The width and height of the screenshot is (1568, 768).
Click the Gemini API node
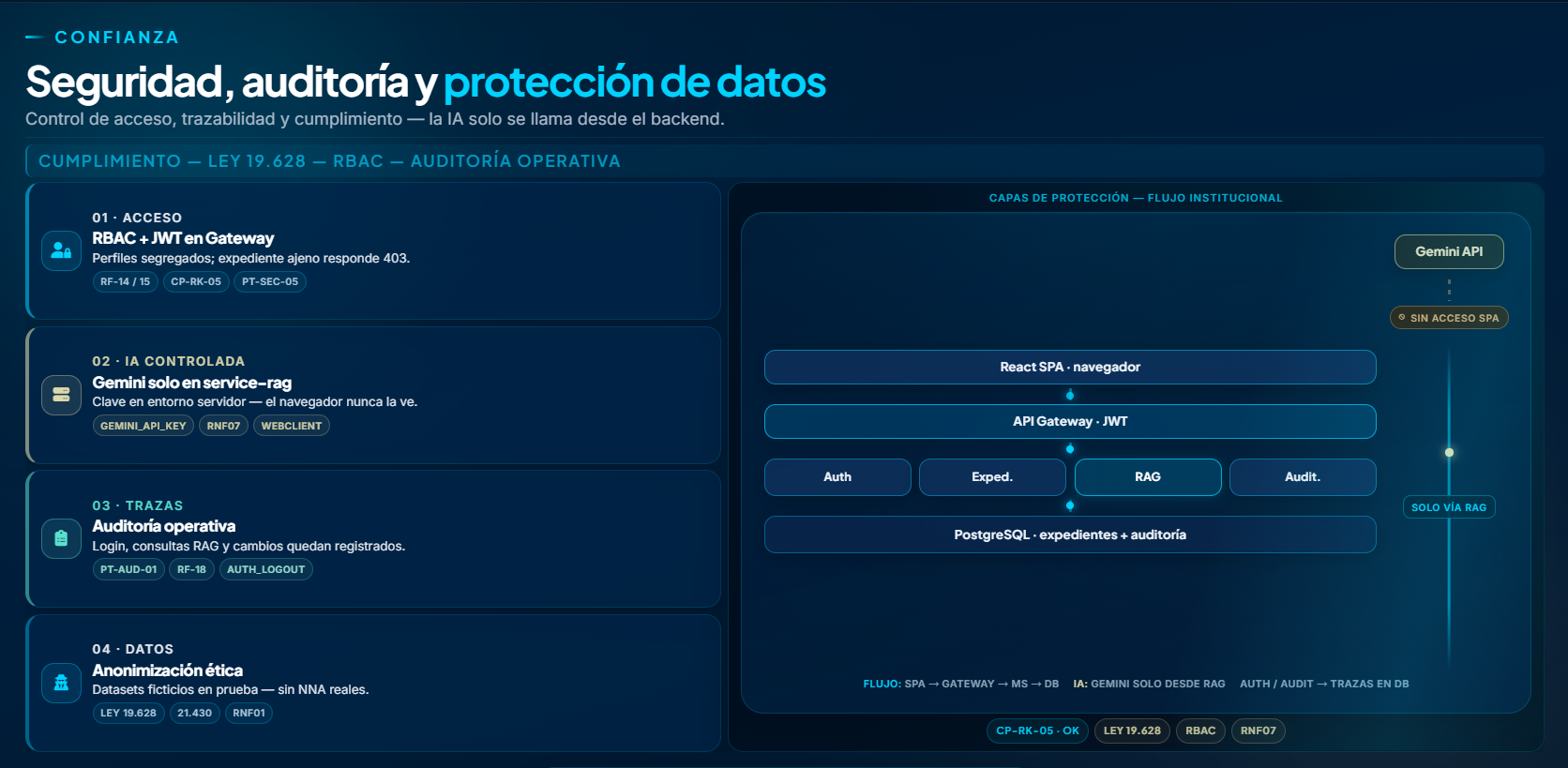coord(1449,251)
